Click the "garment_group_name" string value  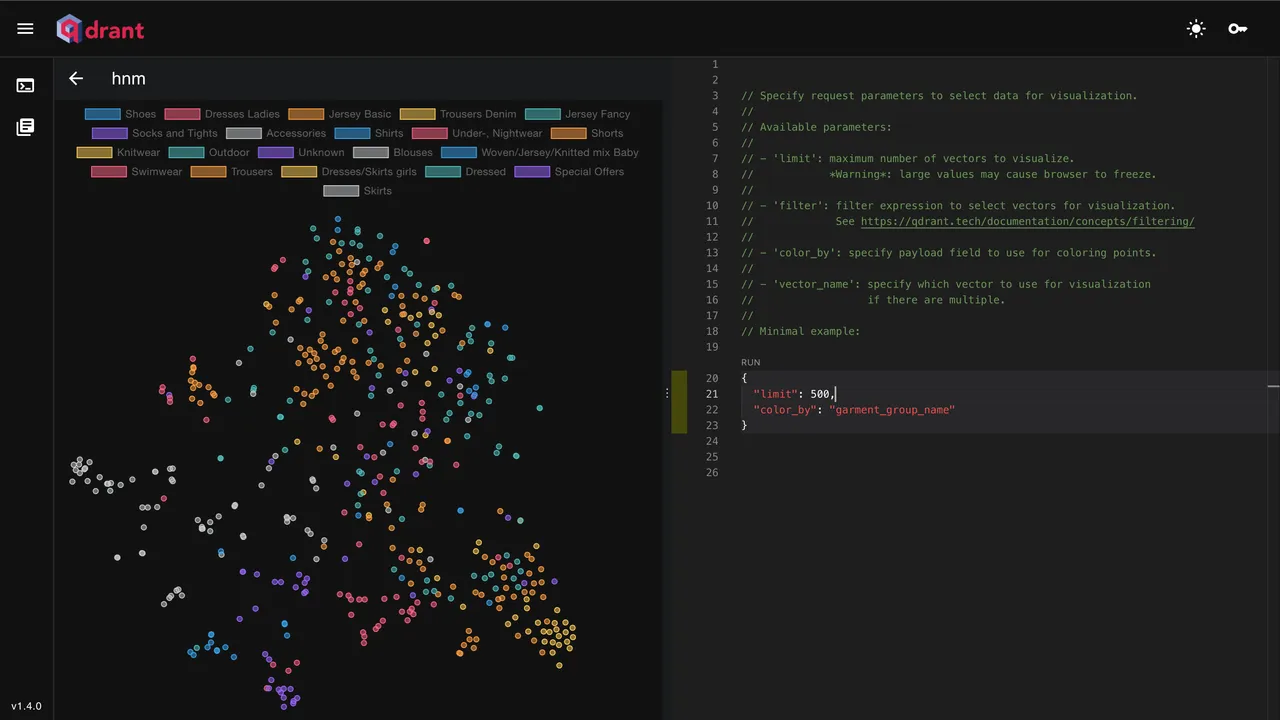pyautogui.click(x=892, y=410)
